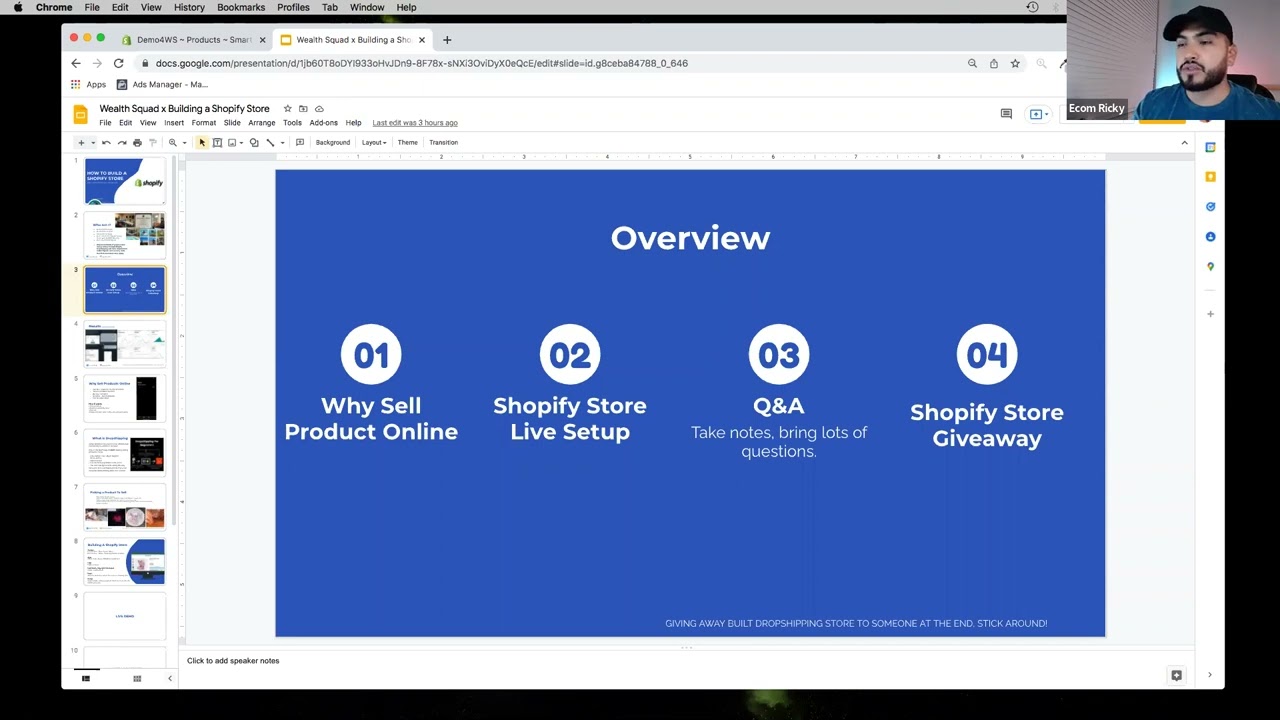Click the zoom-out magnifier in address bar
The image size is (1280, 720).
click(x=972, y=63)
